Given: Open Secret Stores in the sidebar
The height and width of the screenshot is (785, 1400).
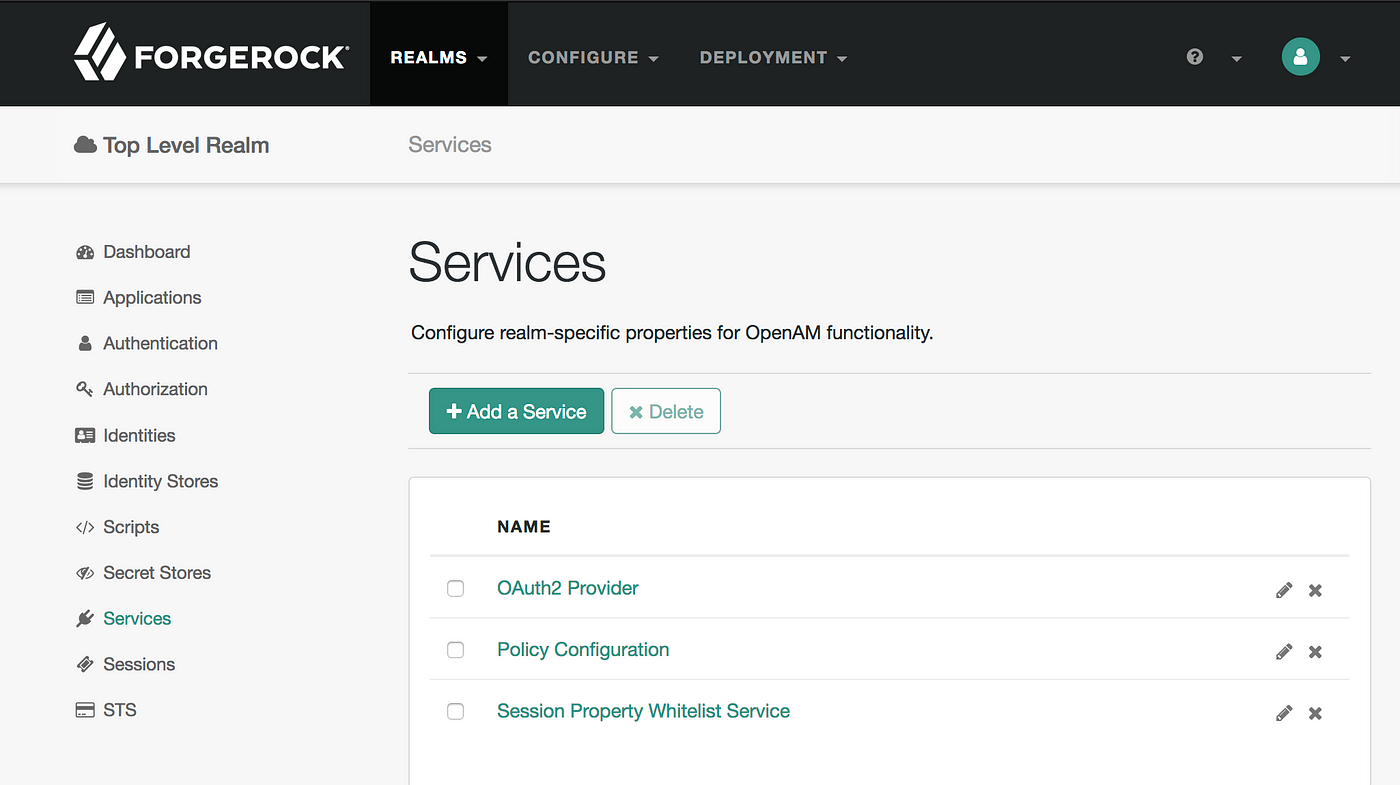Looking at the screenshot, I should [157, 573].
